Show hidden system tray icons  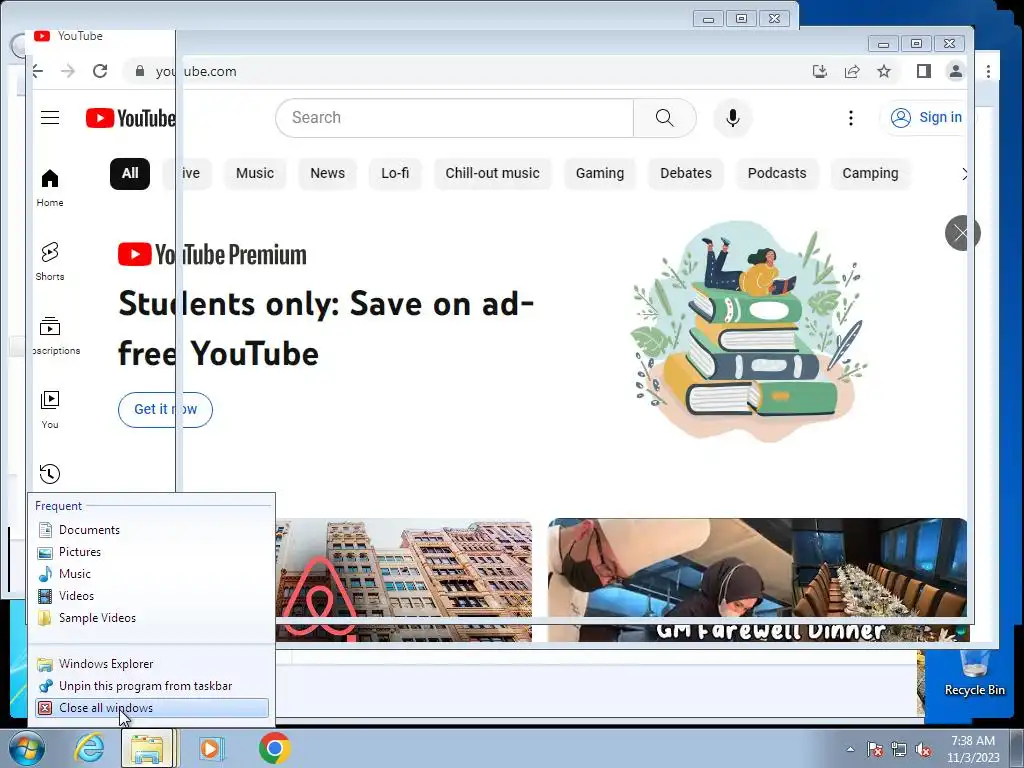[850, 749]
